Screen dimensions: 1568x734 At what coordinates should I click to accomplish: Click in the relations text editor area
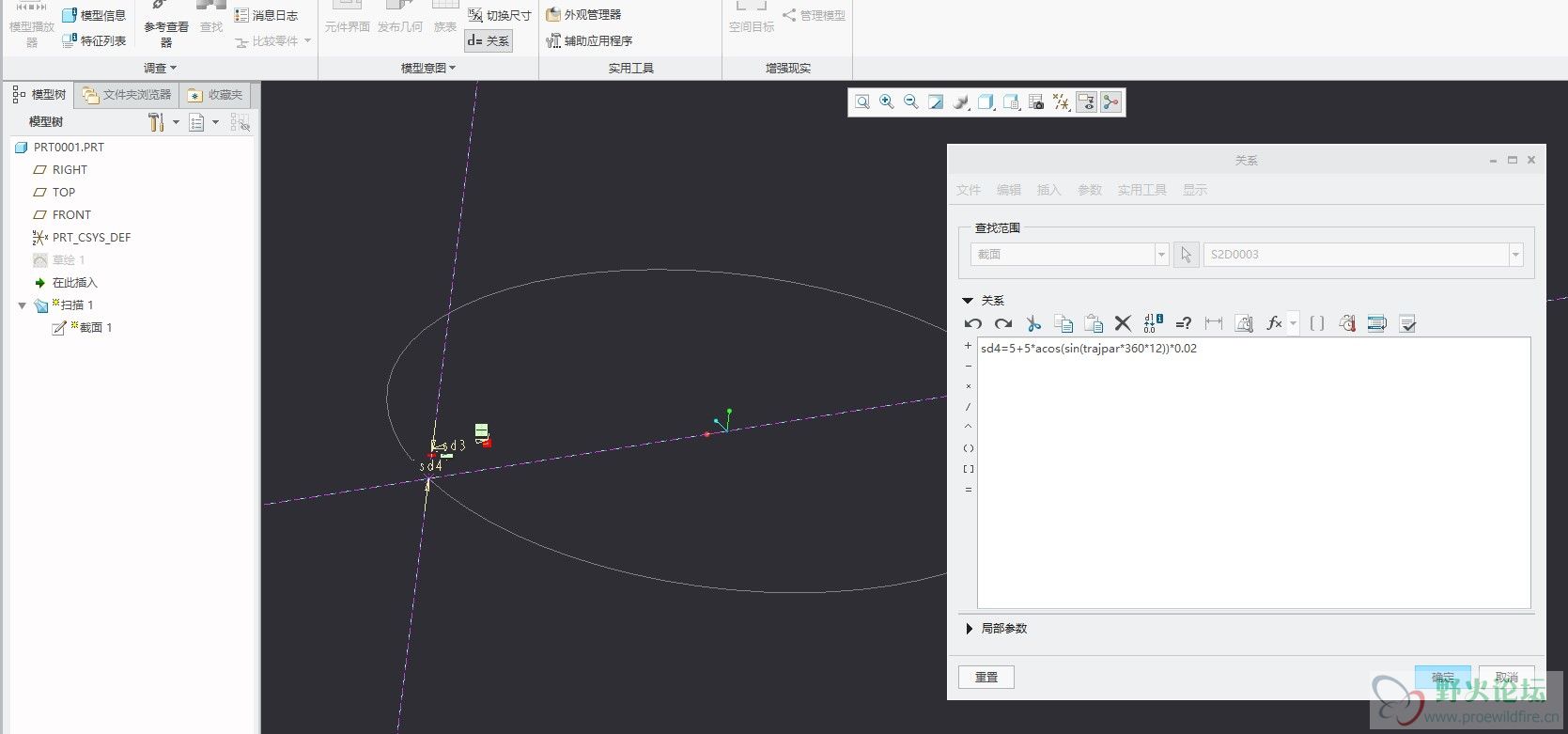(1254, 473)
